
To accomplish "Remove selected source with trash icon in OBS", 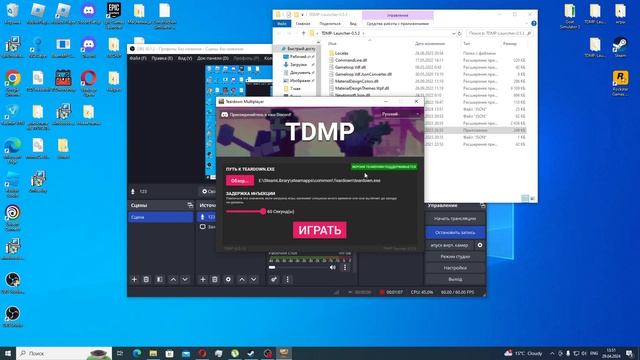I will click(x=215, y=280).
